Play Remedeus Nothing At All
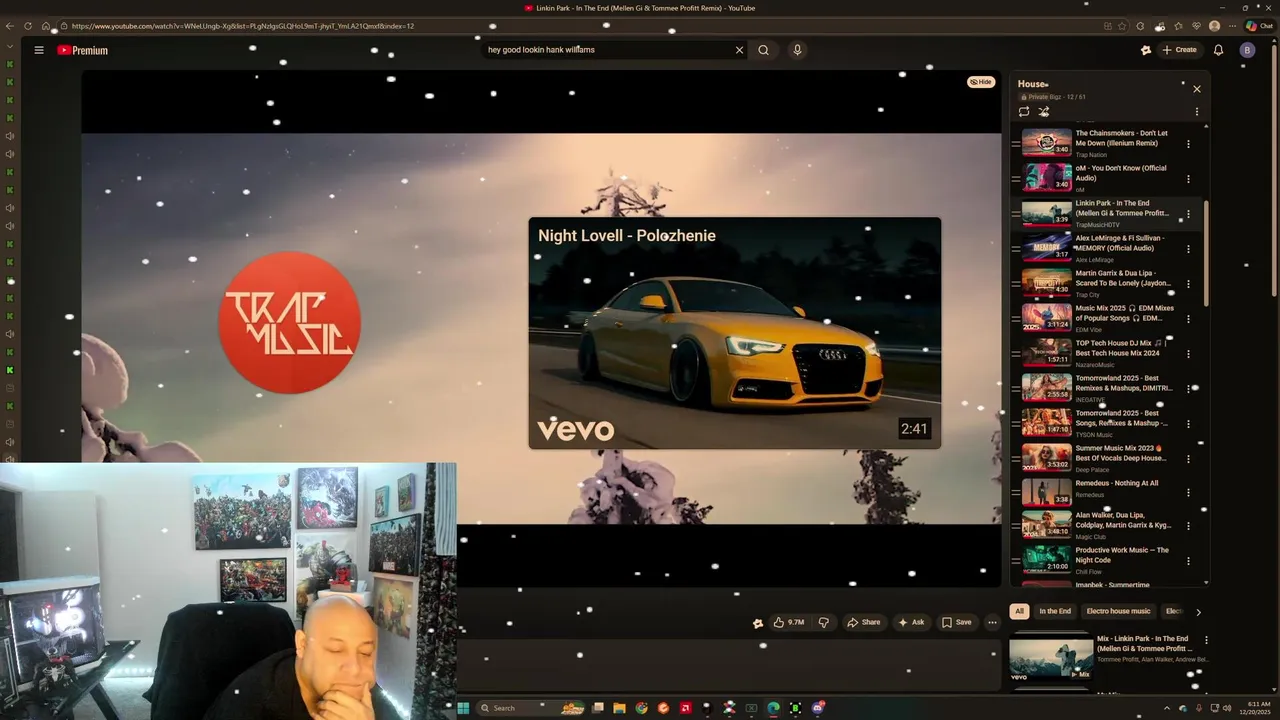The height and width of the screenshot is (720, 1280). pos(1046,493)
